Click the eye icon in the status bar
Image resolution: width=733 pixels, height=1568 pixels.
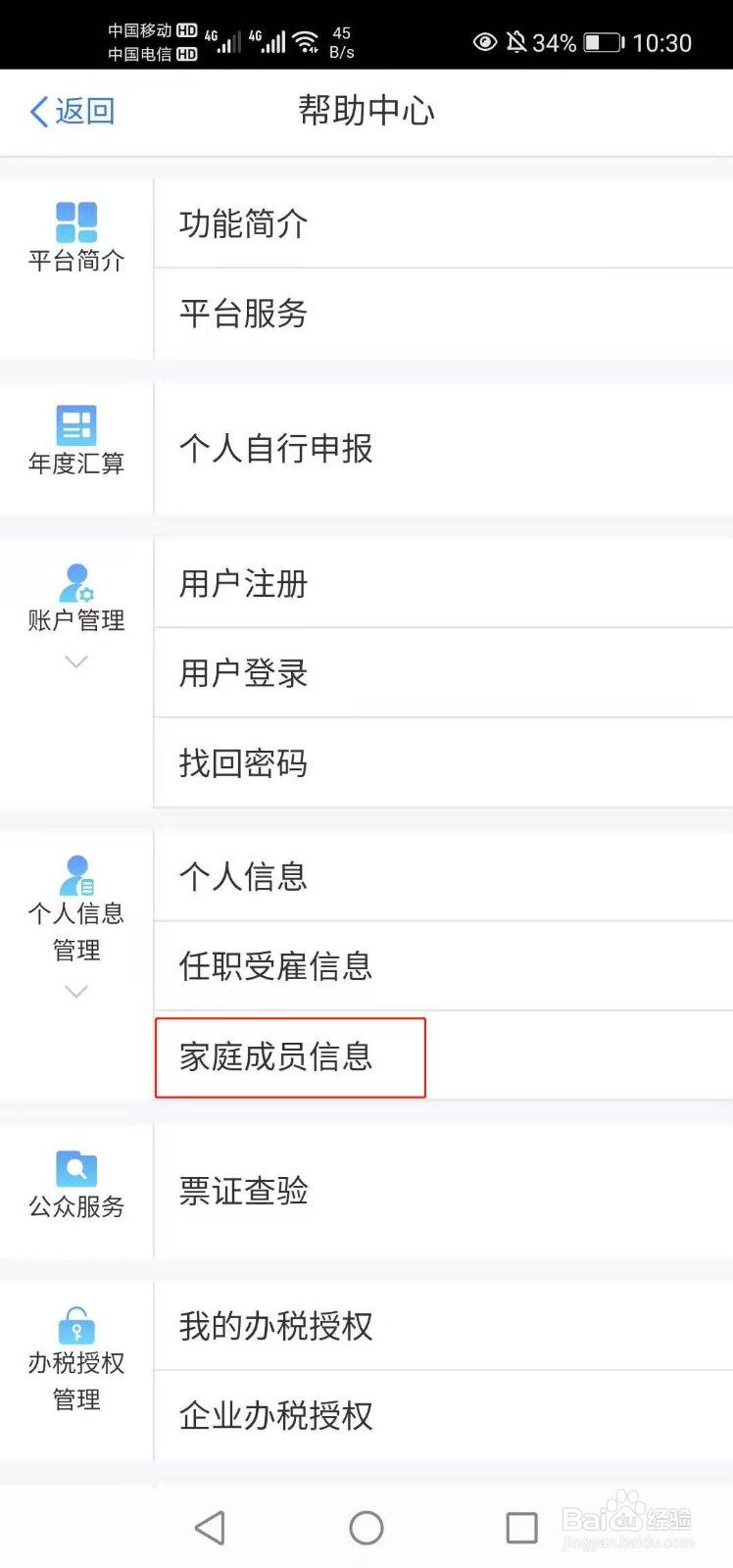coord(485,41)
